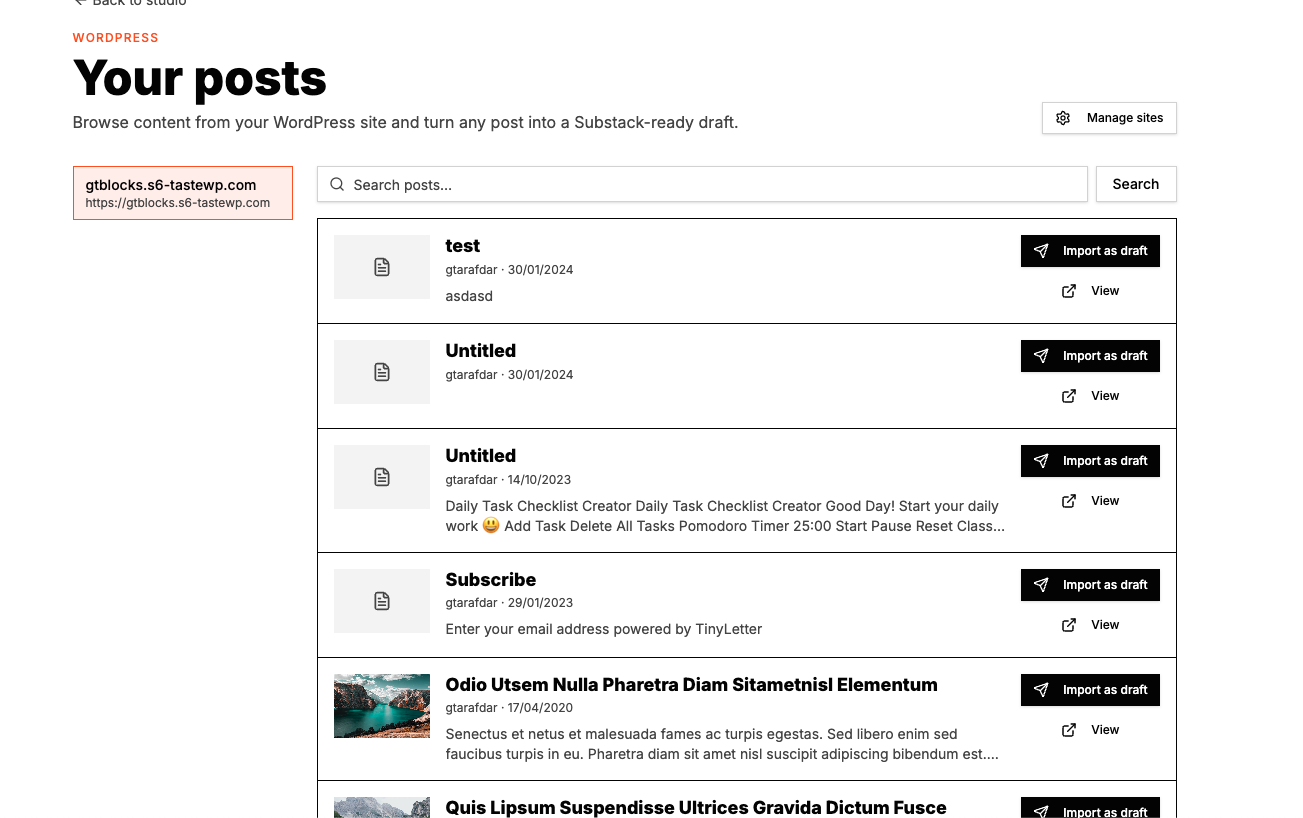View the 30/01/2024 Untitled post
Image resolution: width=1303 pixels, height=818 pixels.
pyautogui.click(x=1090, y=396)
